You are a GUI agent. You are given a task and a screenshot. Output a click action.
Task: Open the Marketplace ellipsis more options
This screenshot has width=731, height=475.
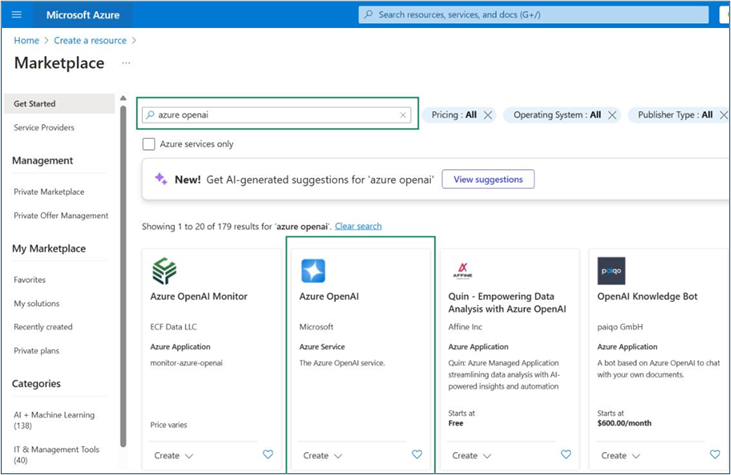pos(126,63)
